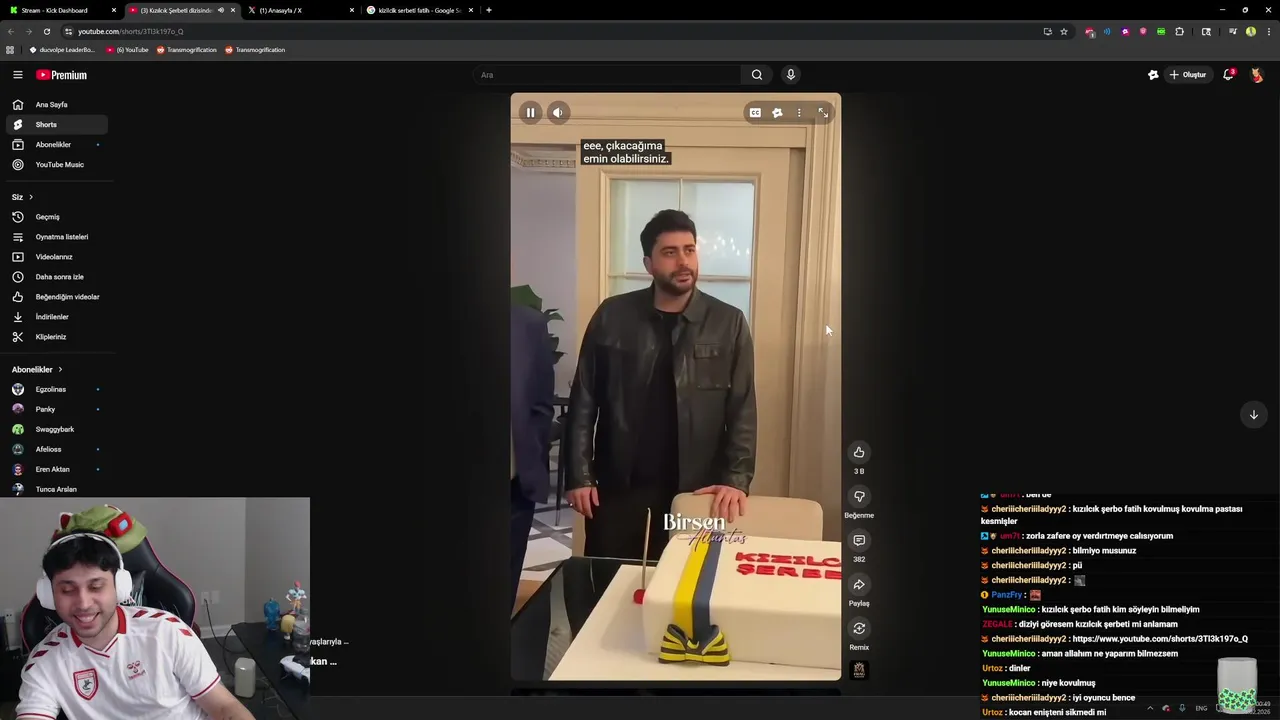Mute audio on the Kızılcık Şerbeti tab
Viewport: 1280px width, 720px height.
coord(221,10)
